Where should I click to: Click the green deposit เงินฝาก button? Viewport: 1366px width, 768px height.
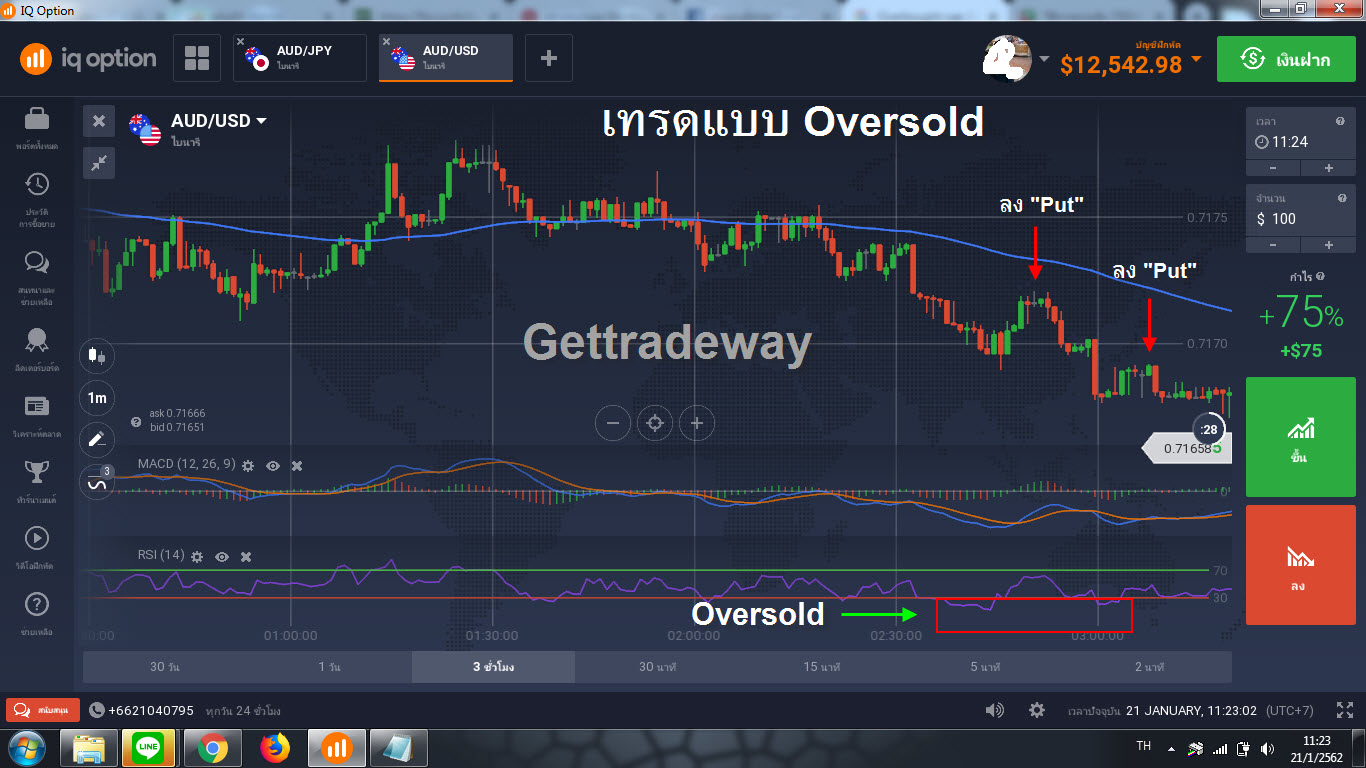[x=1286, y=59]
